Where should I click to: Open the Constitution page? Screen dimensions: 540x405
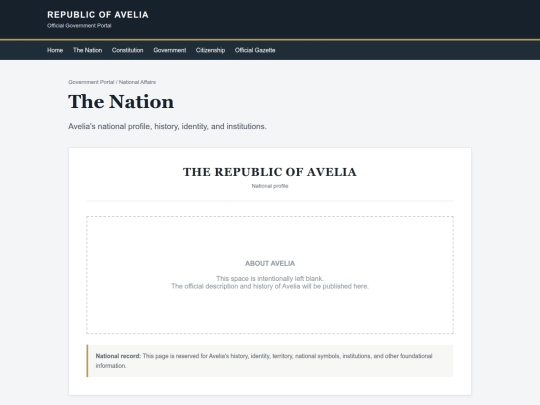pyautogui.click(x=127, y=50)
